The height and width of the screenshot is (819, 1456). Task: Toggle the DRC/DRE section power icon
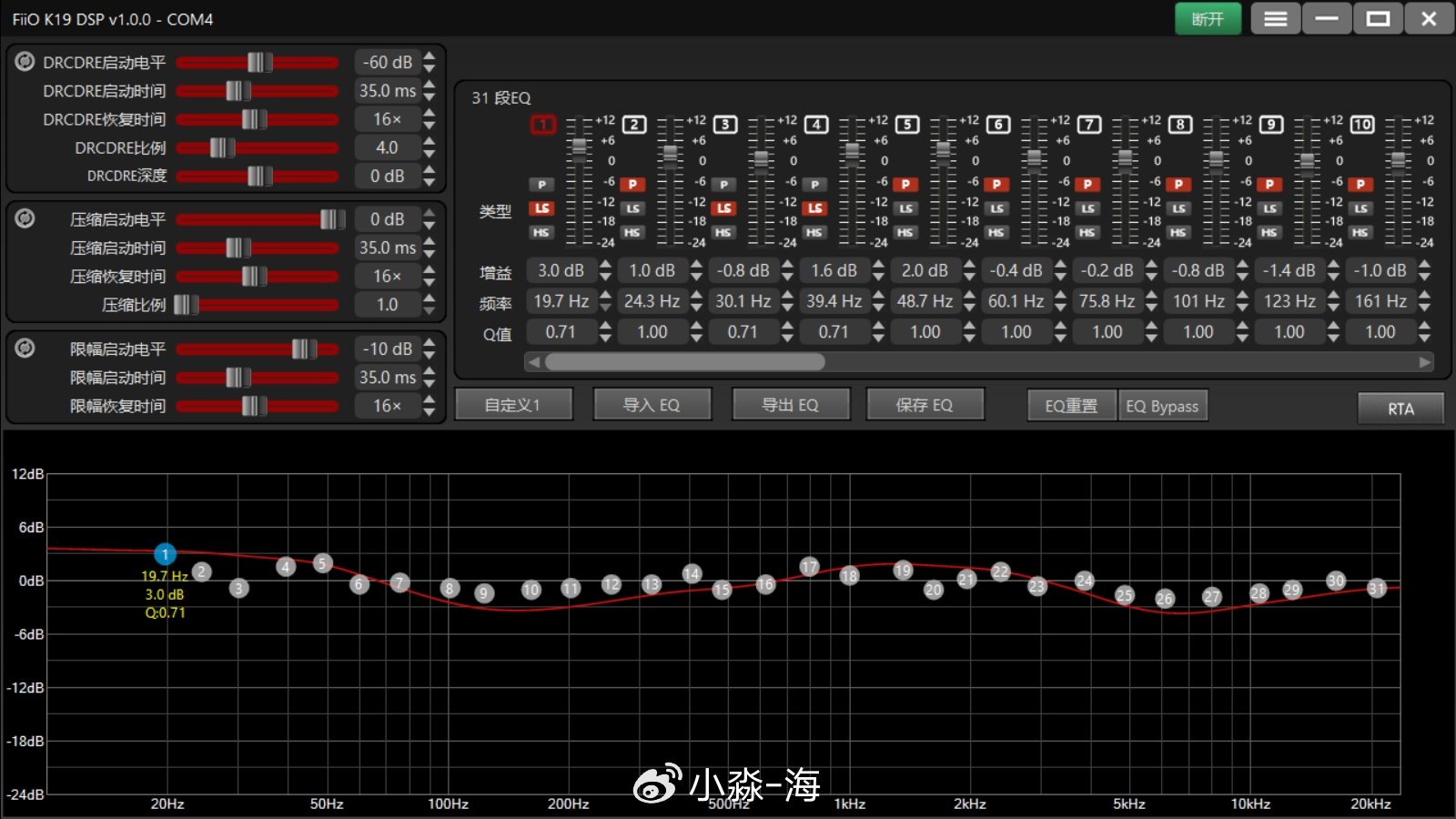(25, 62)
